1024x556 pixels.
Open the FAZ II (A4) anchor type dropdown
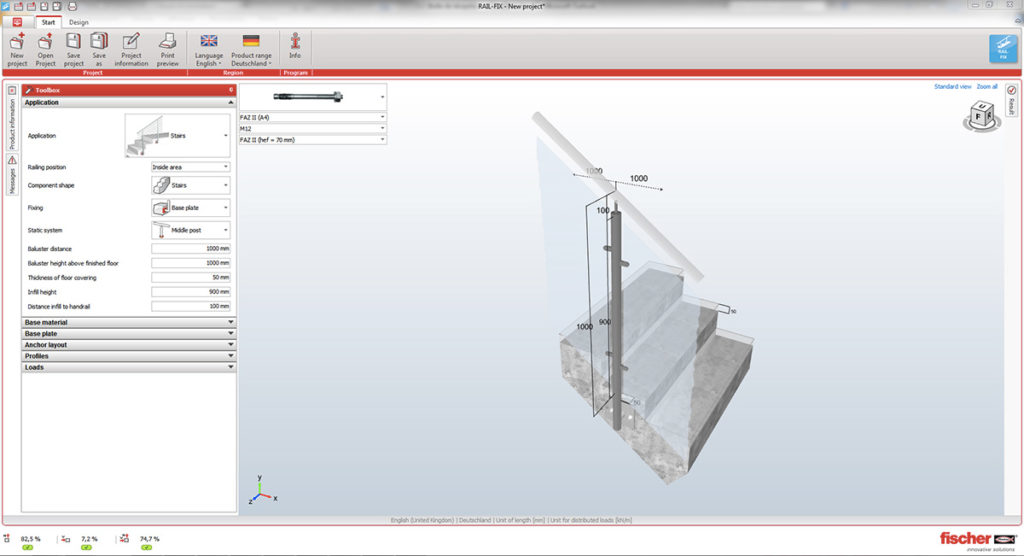coord(313,118)
